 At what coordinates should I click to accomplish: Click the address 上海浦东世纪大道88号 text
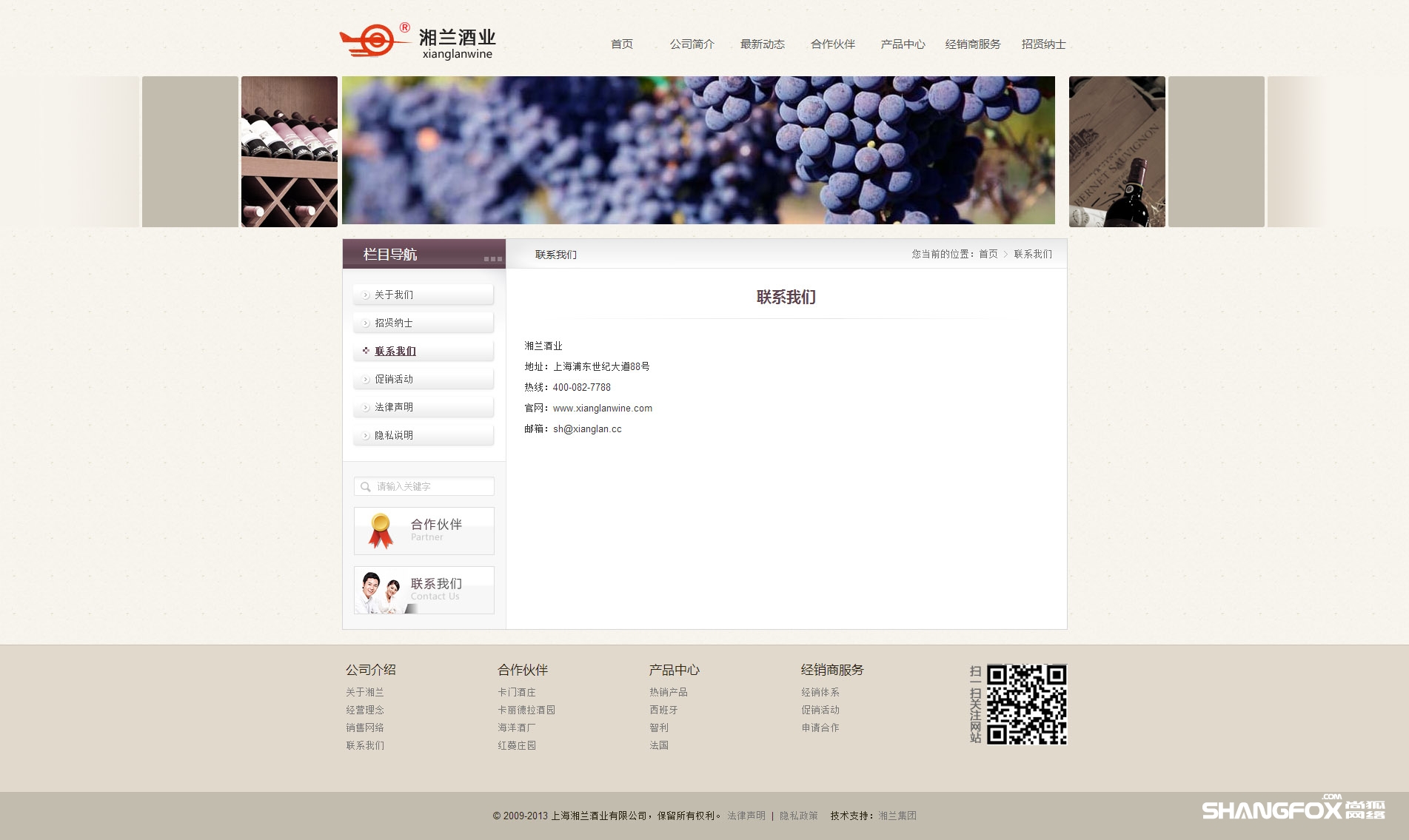pyautogui.click(x=601, y=367)
